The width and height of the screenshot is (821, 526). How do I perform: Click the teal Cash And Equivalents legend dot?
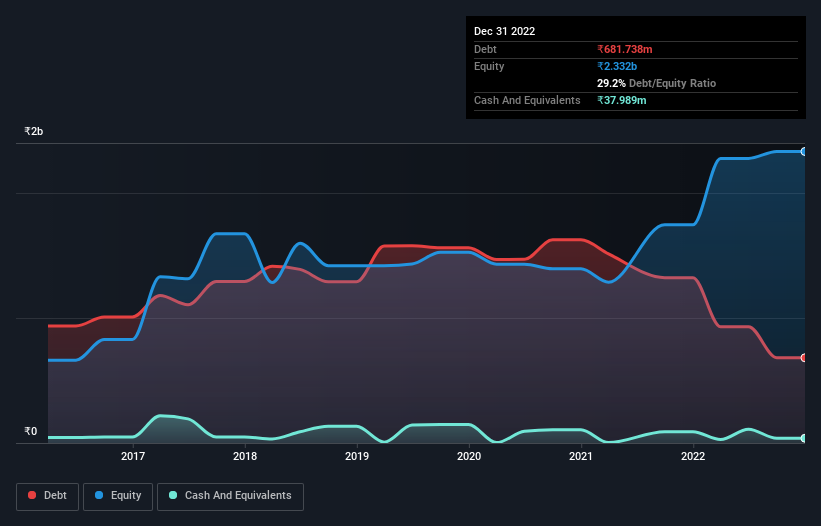(173, 495)
